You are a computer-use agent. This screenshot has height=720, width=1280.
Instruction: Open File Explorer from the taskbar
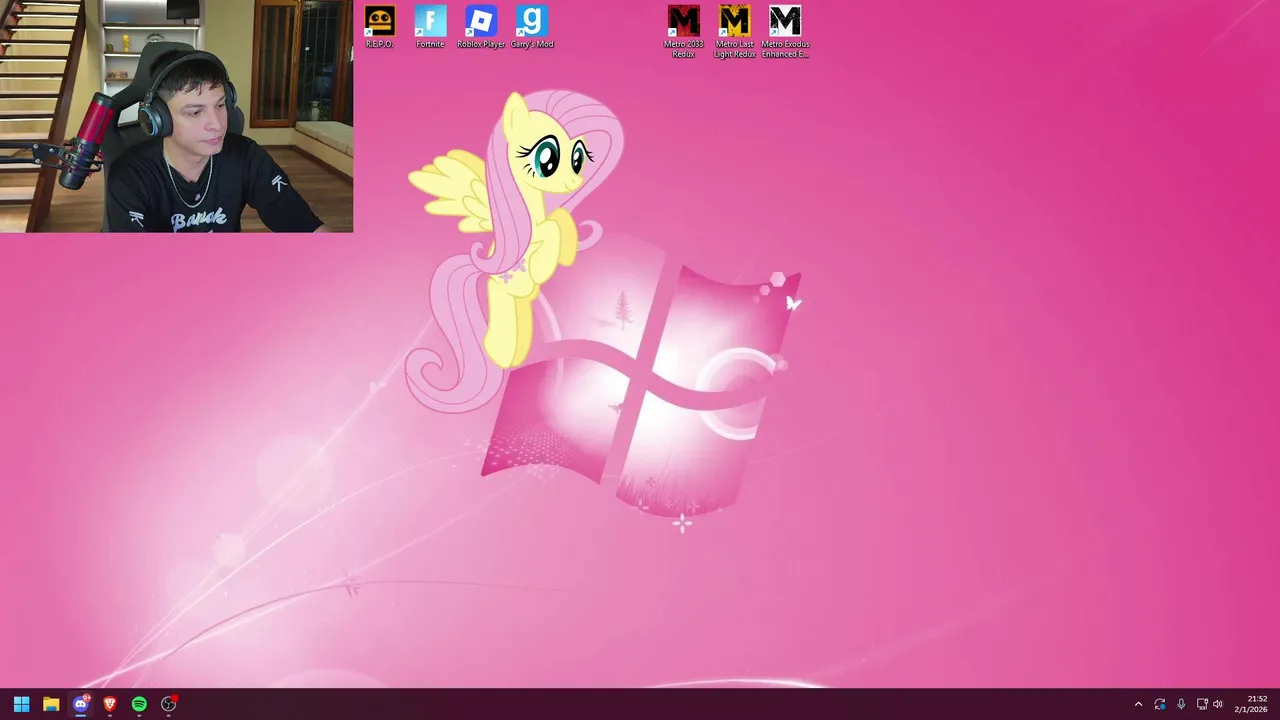pyautogui.click(x=51, y=704)
